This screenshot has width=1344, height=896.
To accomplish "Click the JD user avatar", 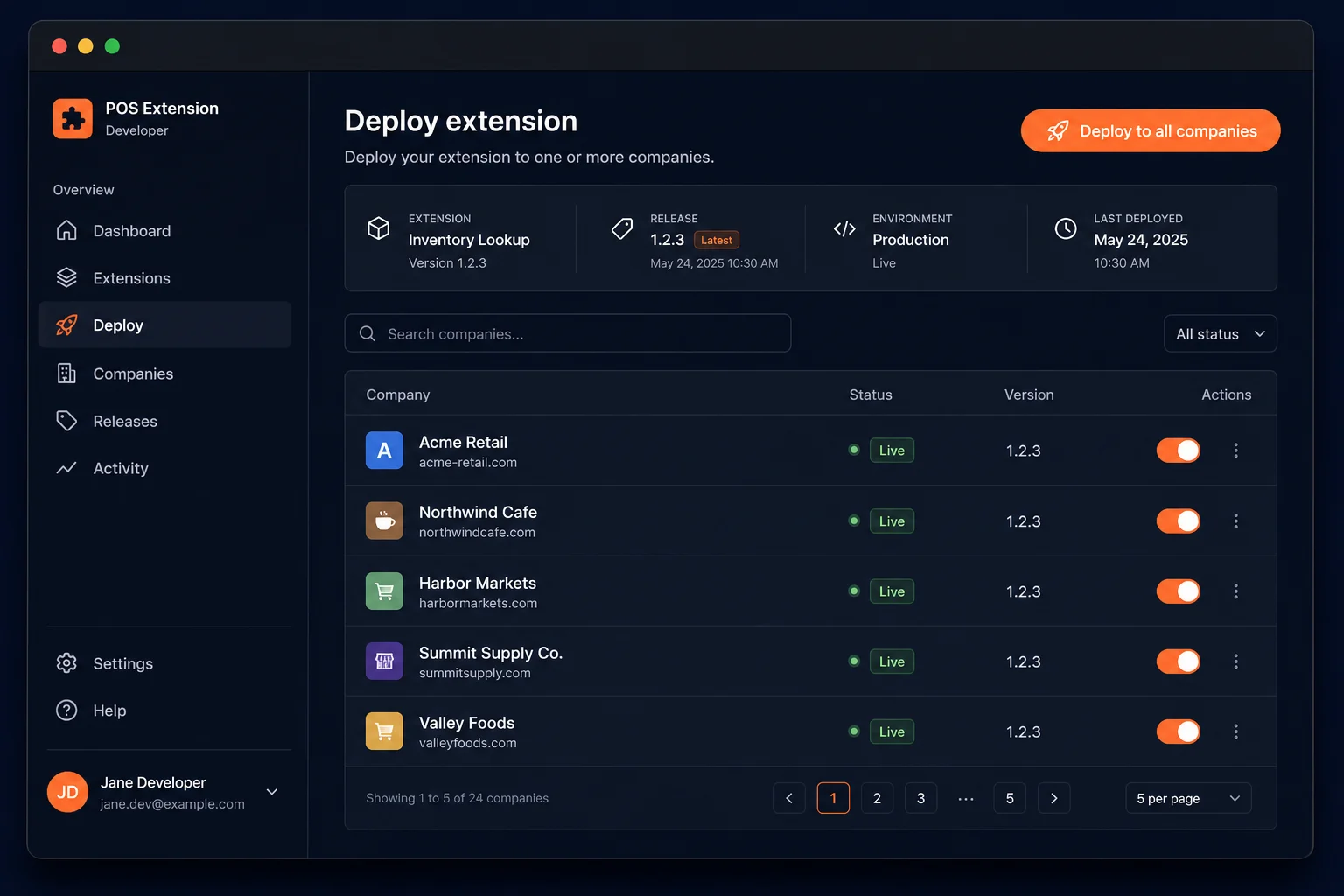I will tap(67, 792).
